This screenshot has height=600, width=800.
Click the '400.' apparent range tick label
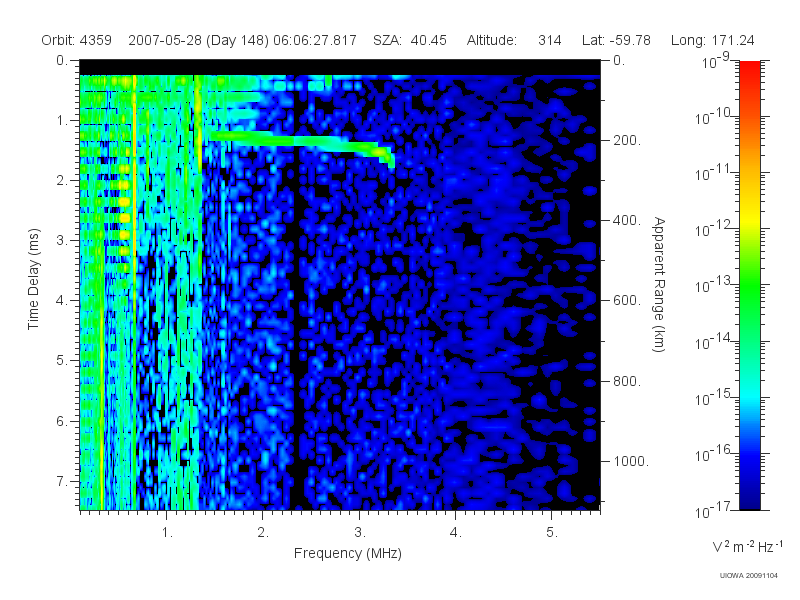coord(627,220)
